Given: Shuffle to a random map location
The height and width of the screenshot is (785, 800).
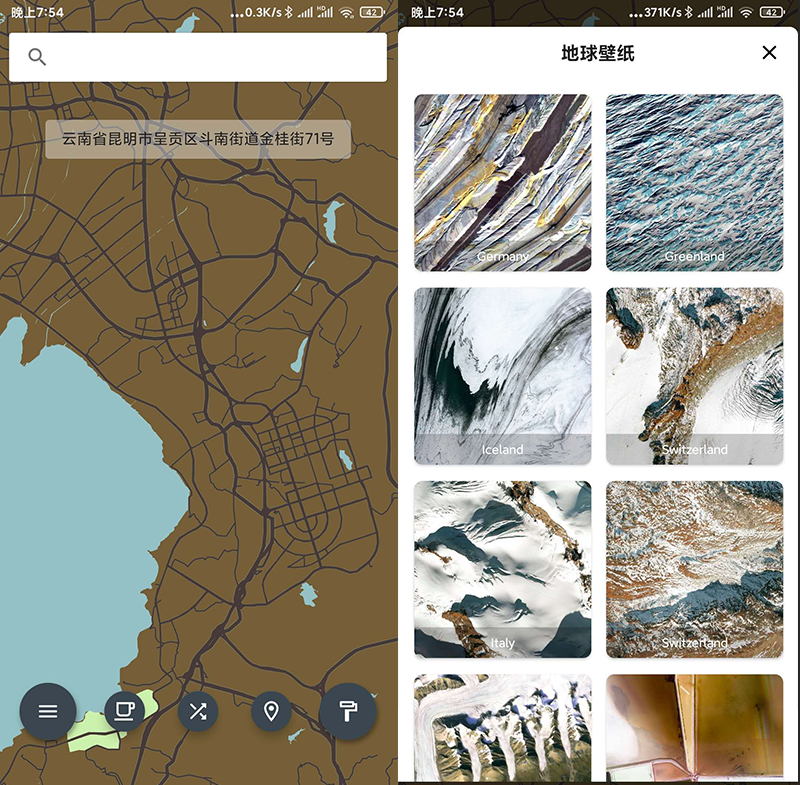Looking at the screenshot, I should coord(198,711).
